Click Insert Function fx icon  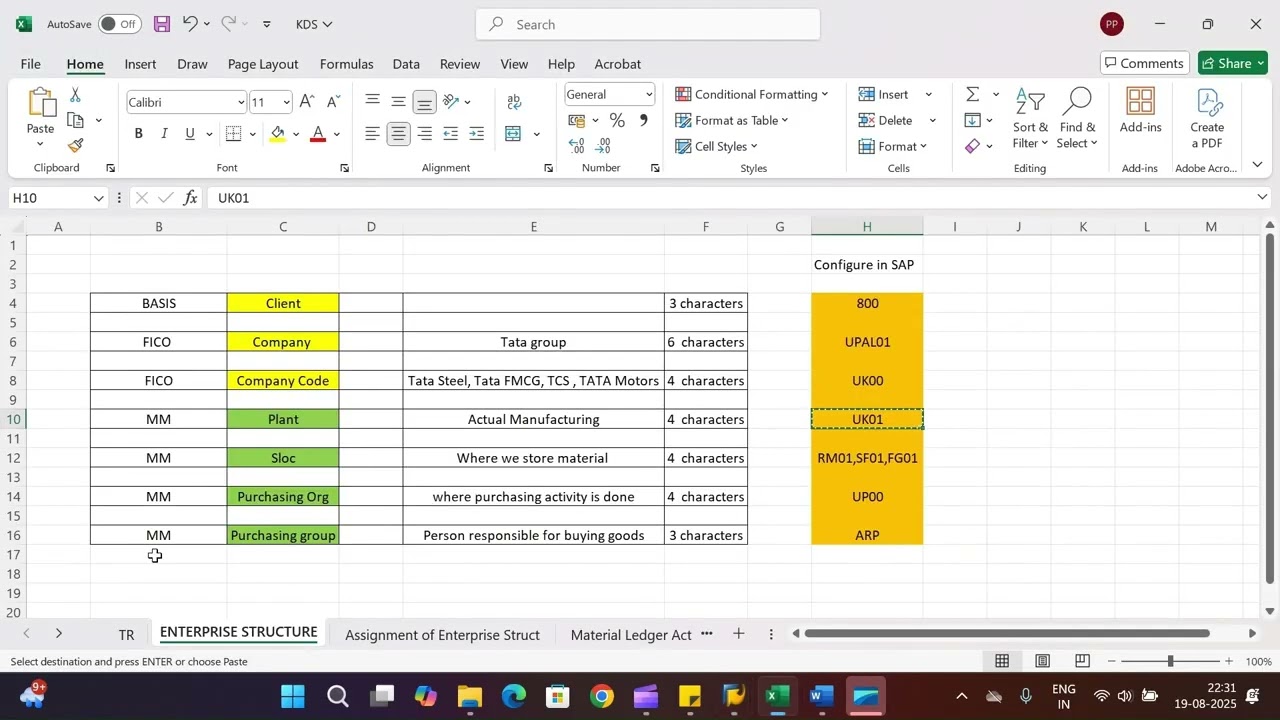coord(190,198)
